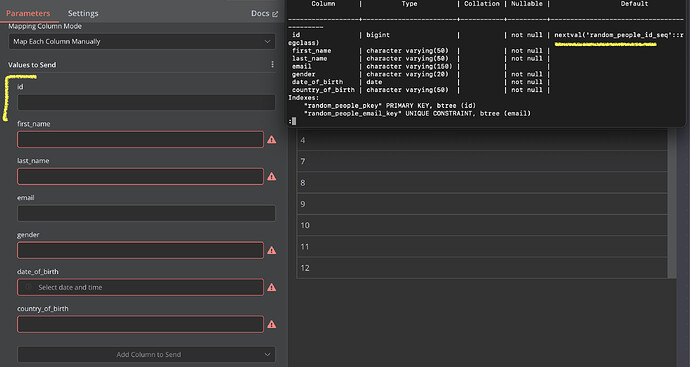Click the nextval default value in terminal
Screen dimensions: 690x367
point(619,35)
